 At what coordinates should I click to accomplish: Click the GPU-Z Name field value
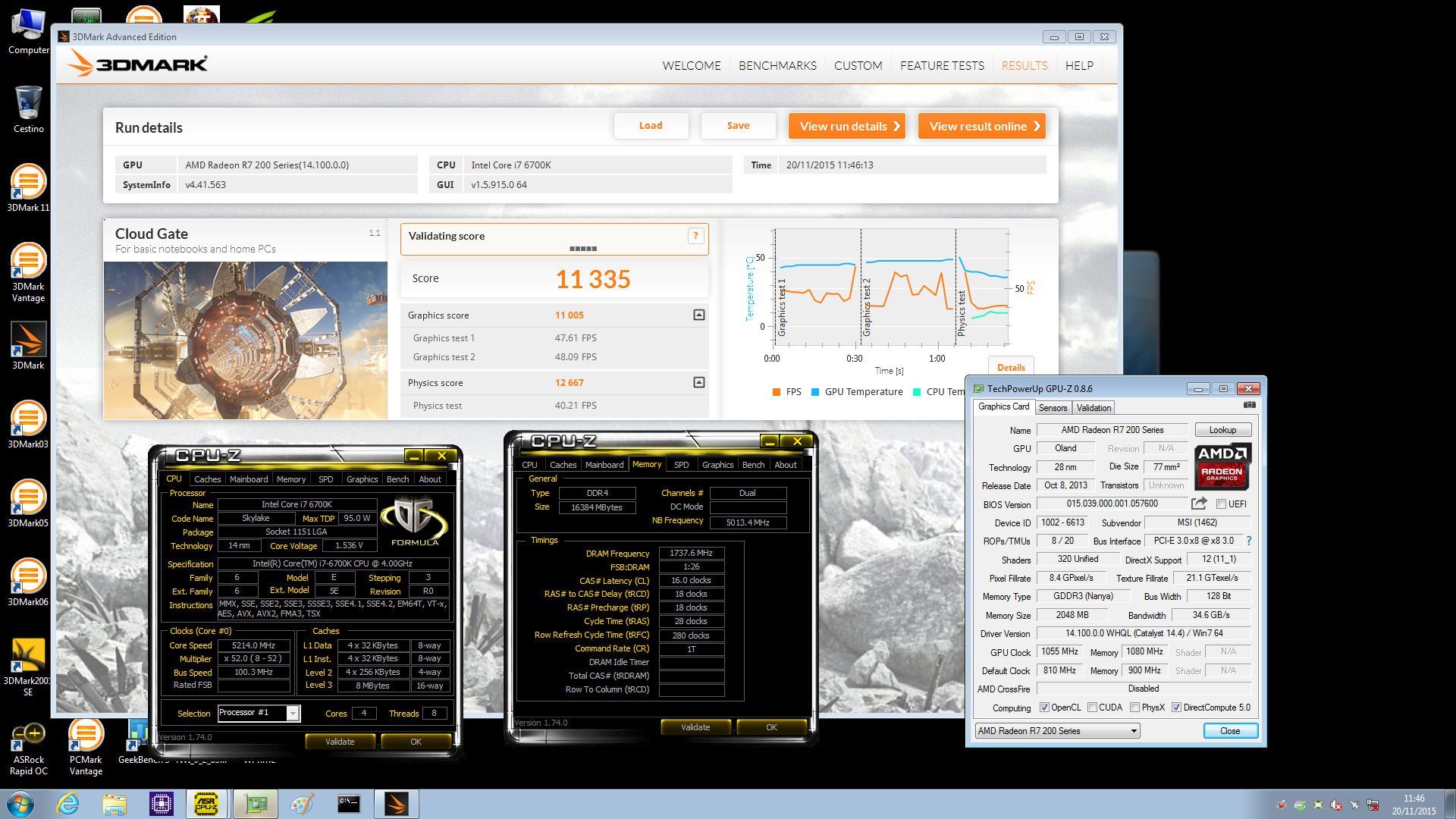pos(1112,430)
